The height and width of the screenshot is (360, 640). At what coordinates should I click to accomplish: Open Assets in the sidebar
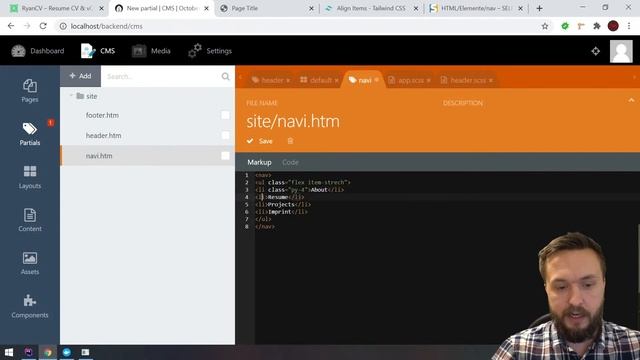(30, 263)
